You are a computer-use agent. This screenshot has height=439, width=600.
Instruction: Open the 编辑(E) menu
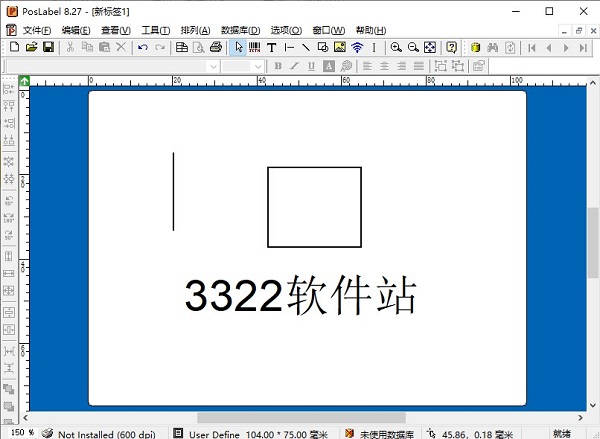point(76,30)
